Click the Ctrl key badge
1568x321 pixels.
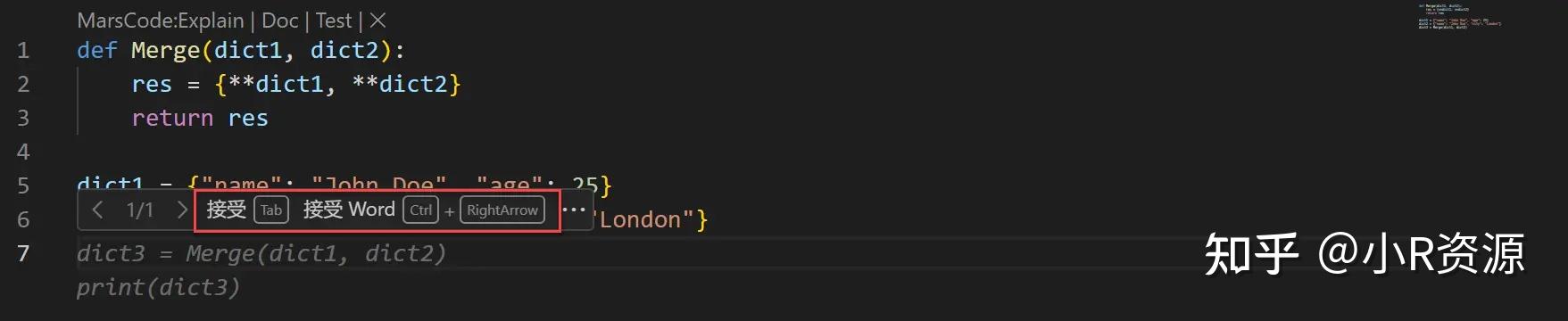pyautogui.click(x=421, y=210)
